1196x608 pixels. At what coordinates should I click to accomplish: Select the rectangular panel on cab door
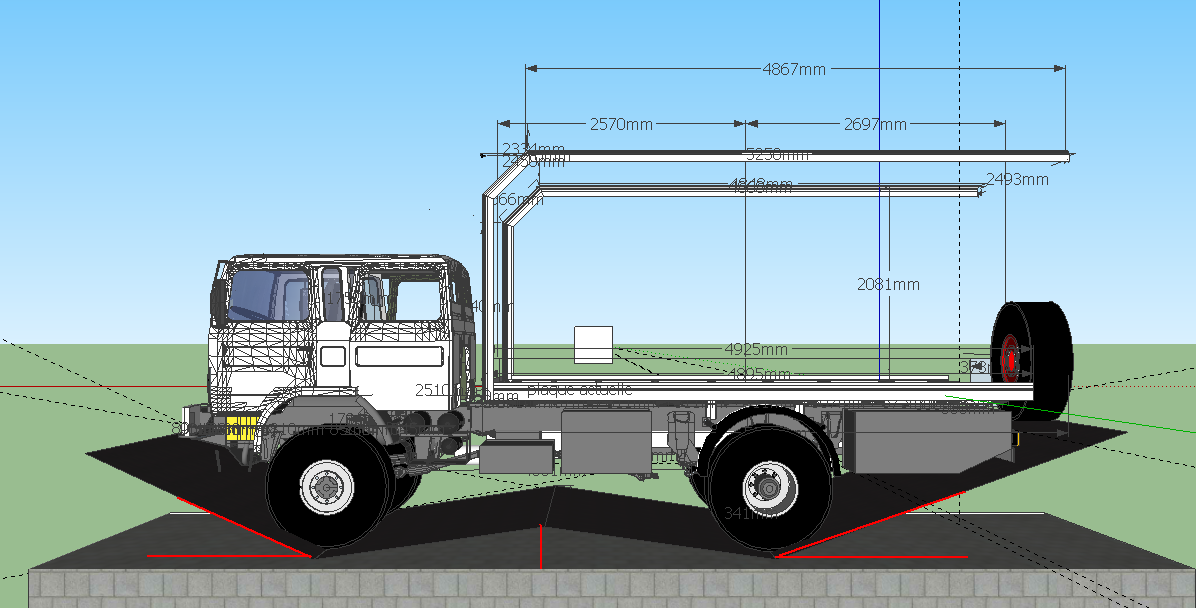(x=399, y=355)
